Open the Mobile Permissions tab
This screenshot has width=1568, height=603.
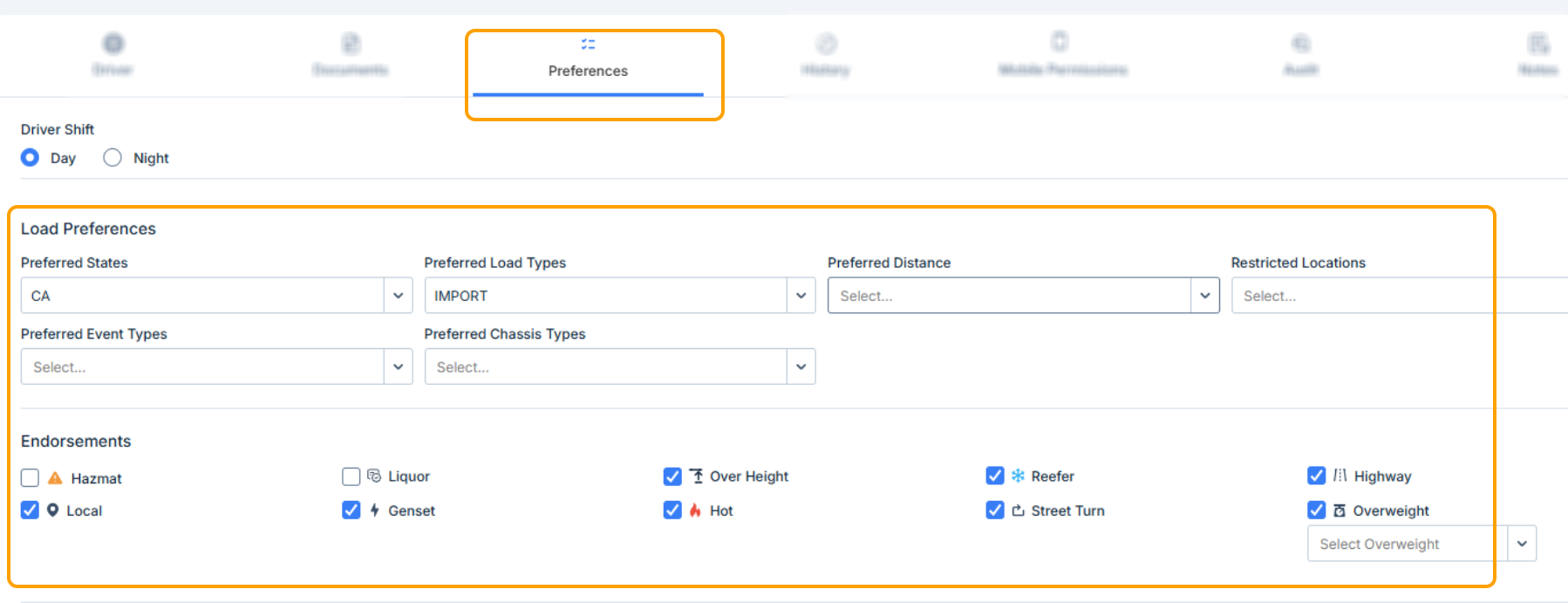[1062, 58]
